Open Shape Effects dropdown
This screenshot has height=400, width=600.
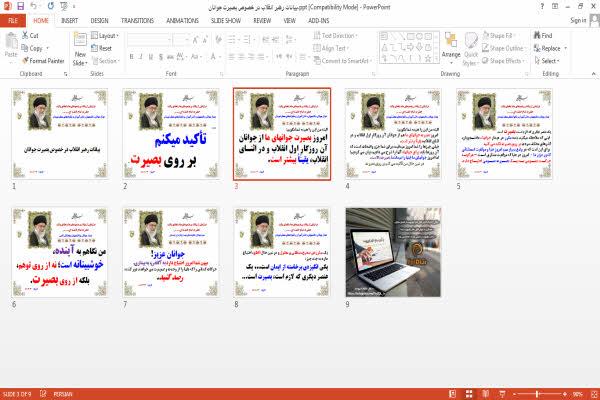[x=504, y=61]
